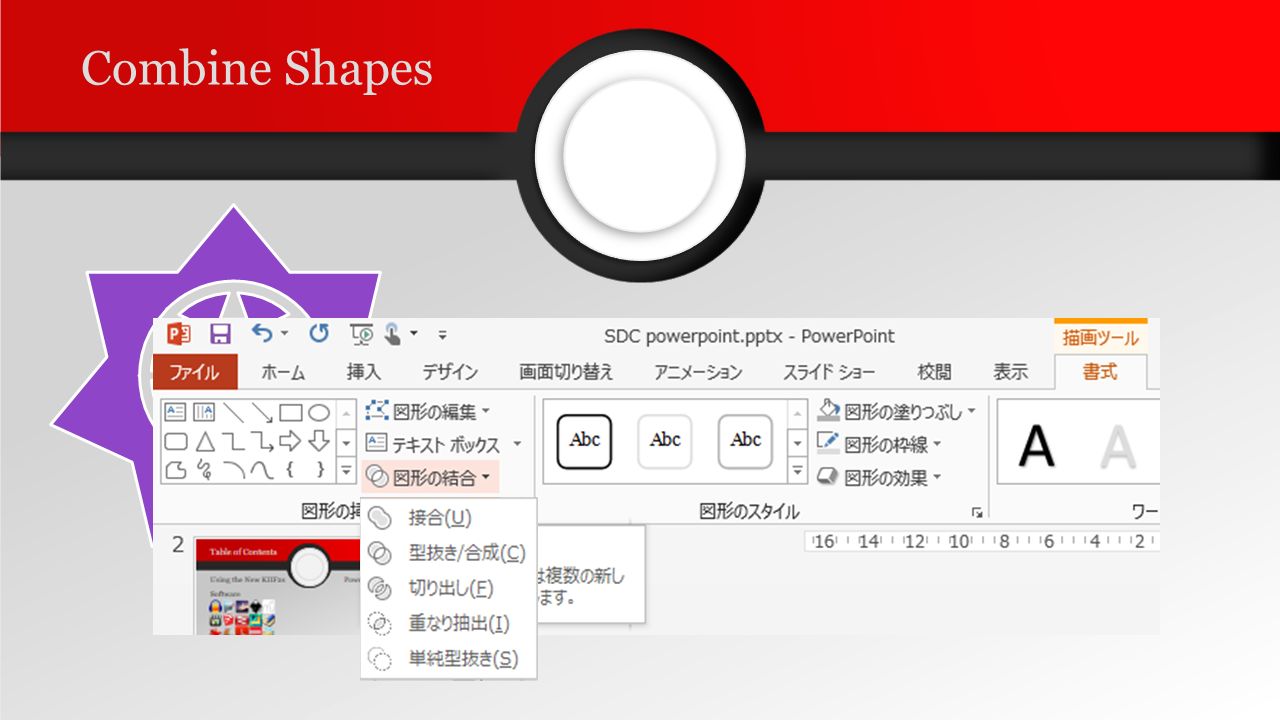Open the 図形の効果 dropdown

[880, 478]
